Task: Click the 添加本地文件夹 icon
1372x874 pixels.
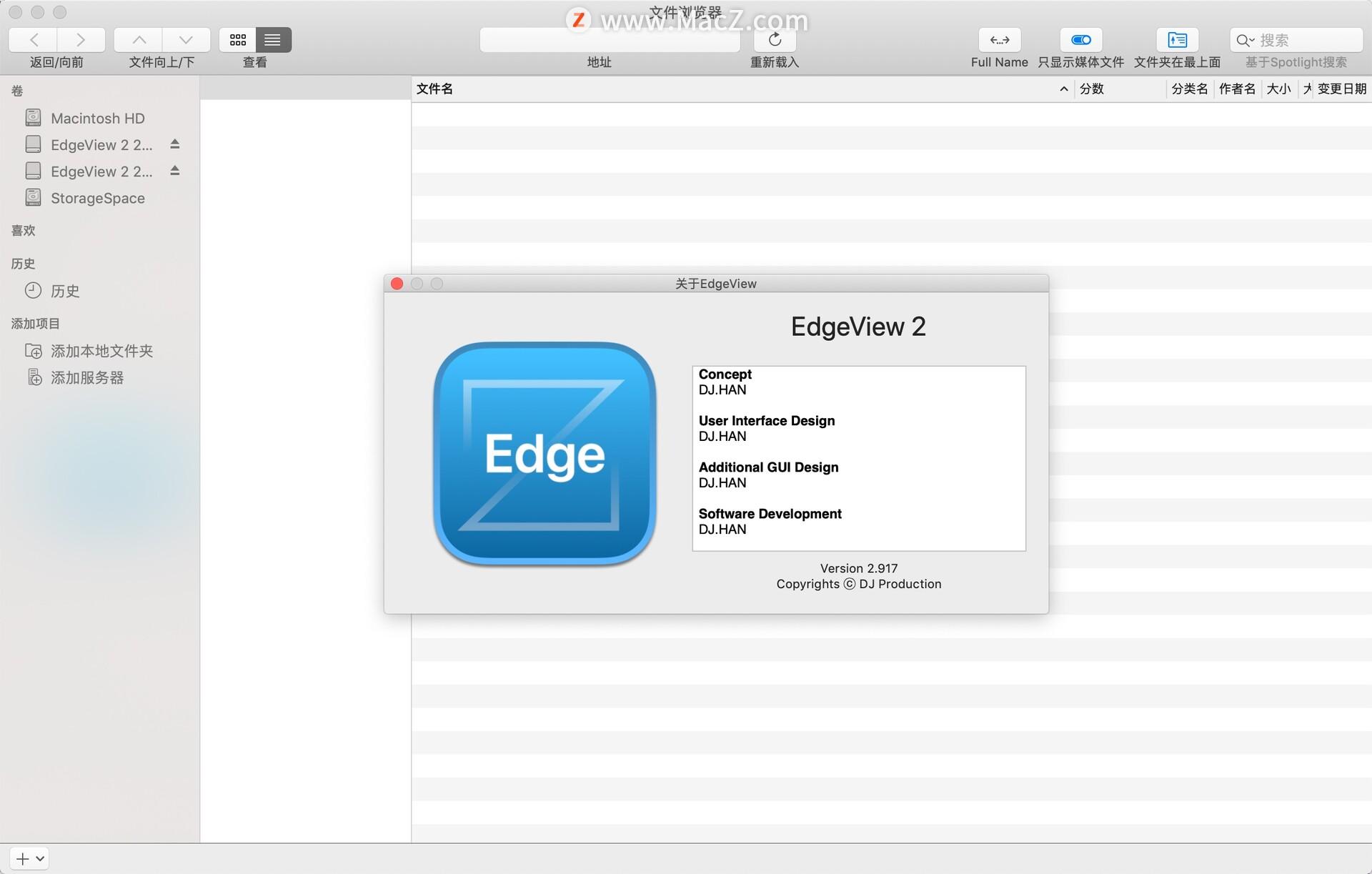Action: (x=34, y=351)
